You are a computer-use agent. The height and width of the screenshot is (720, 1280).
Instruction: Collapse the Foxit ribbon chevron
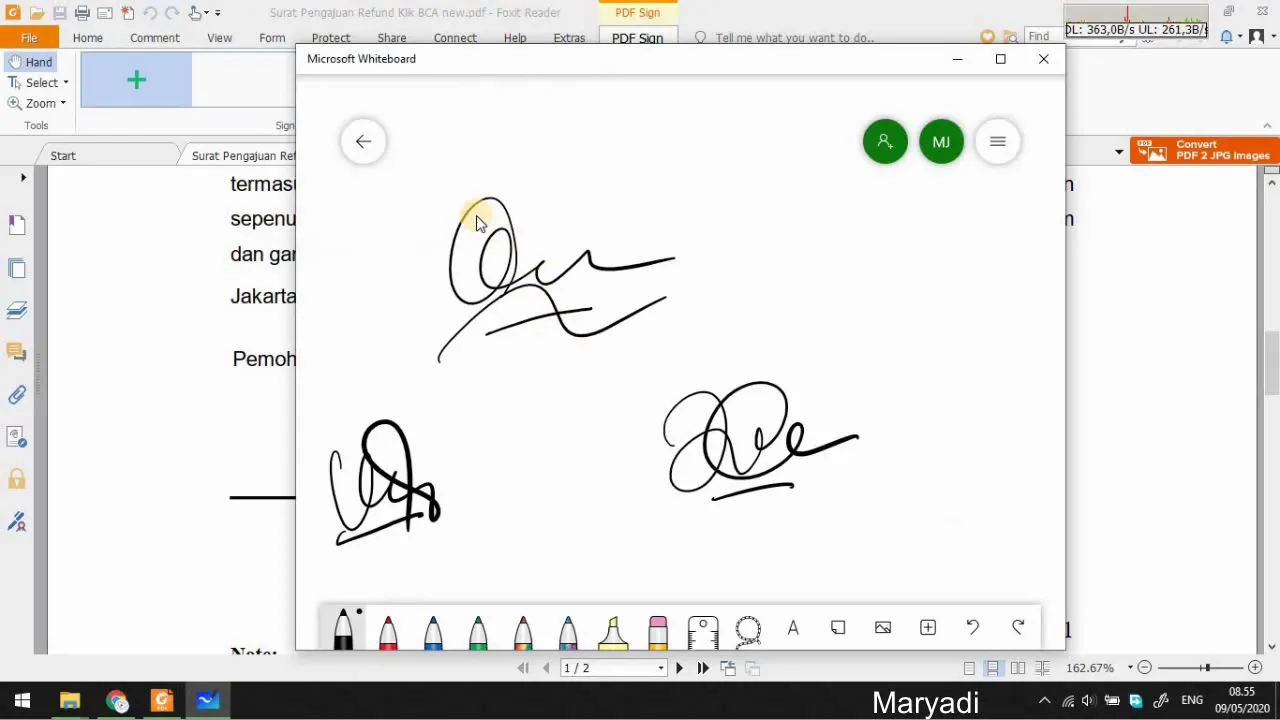coord(1267,125)
